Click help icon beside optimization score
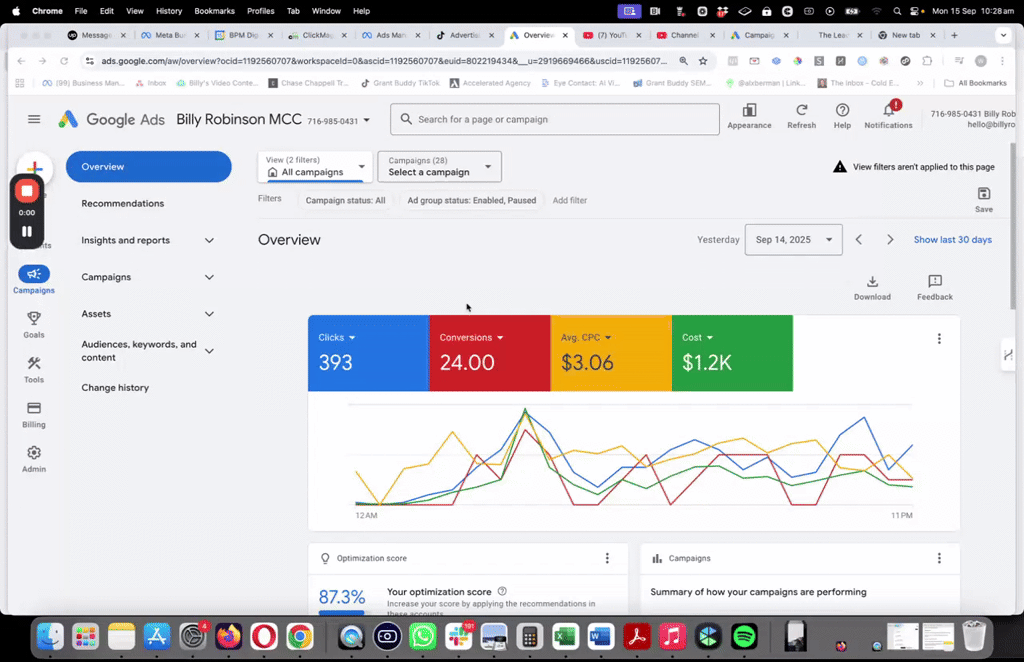This screenshot has width=1024, height=662. coord(502,591)
